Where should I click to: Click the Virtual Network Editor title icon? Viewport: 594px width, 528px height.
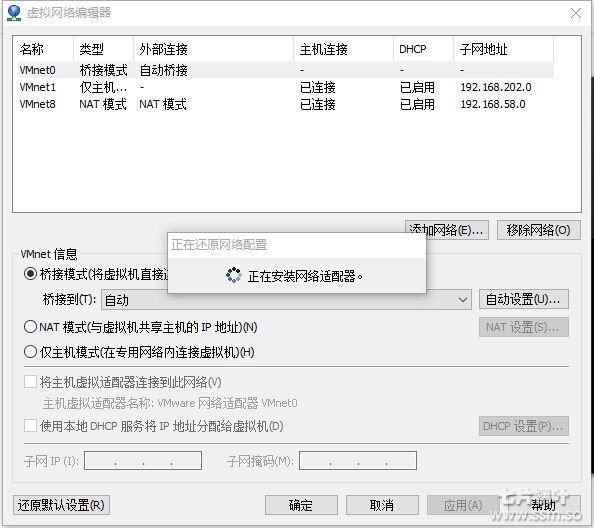14,13
